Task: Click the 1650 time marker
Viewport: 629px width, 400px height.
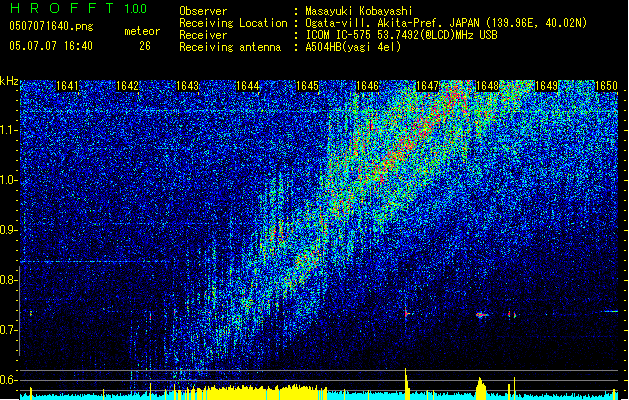Action: coord(606,86)
